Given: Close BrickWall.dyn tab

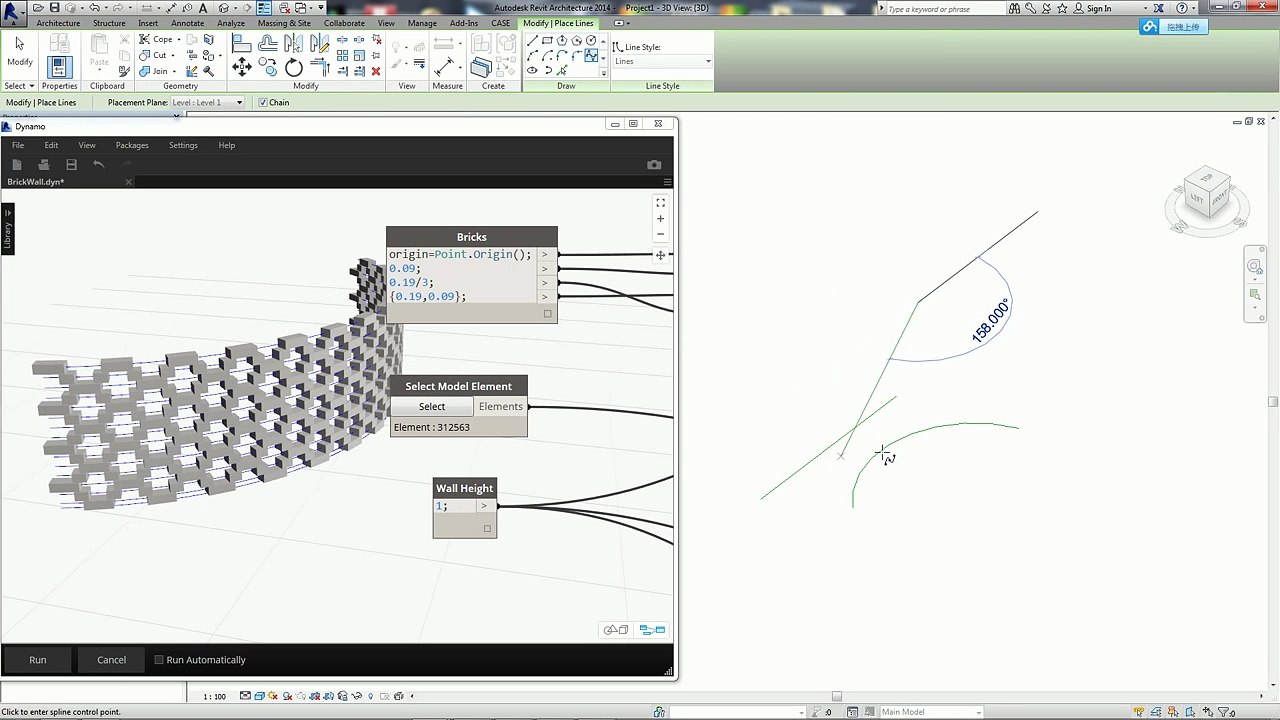Looking at the screenshot, I should click(x=128, y=182).
